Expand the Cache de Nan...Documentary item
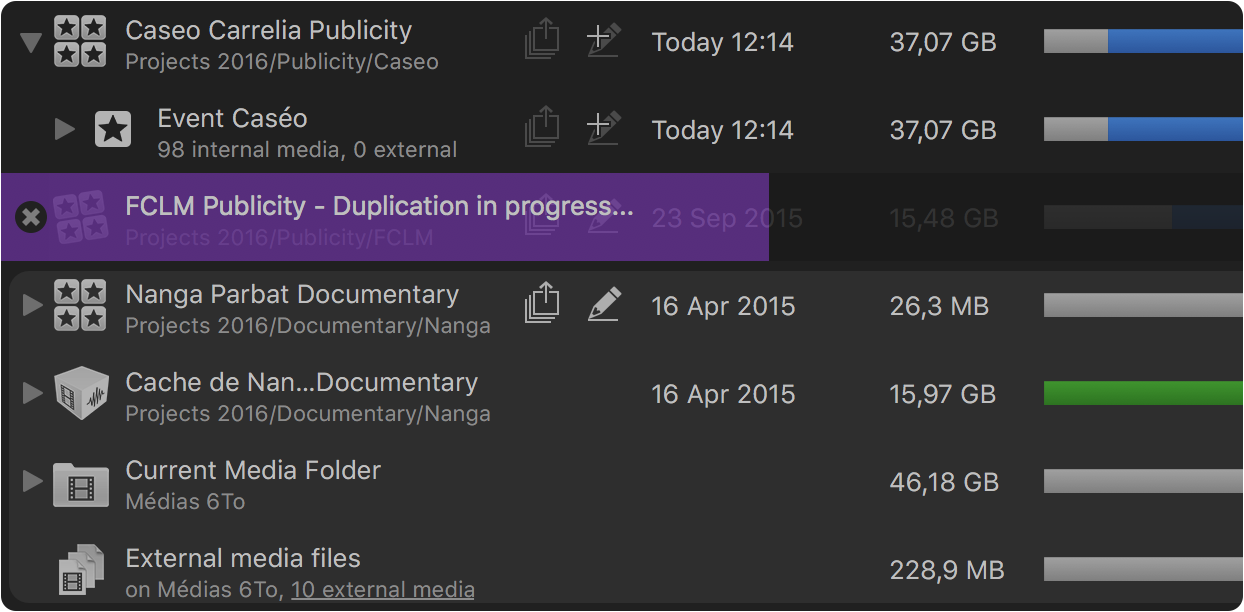The width and height of the screenshot is (1244, 612). pyautogui.click(x=33, y=393)
